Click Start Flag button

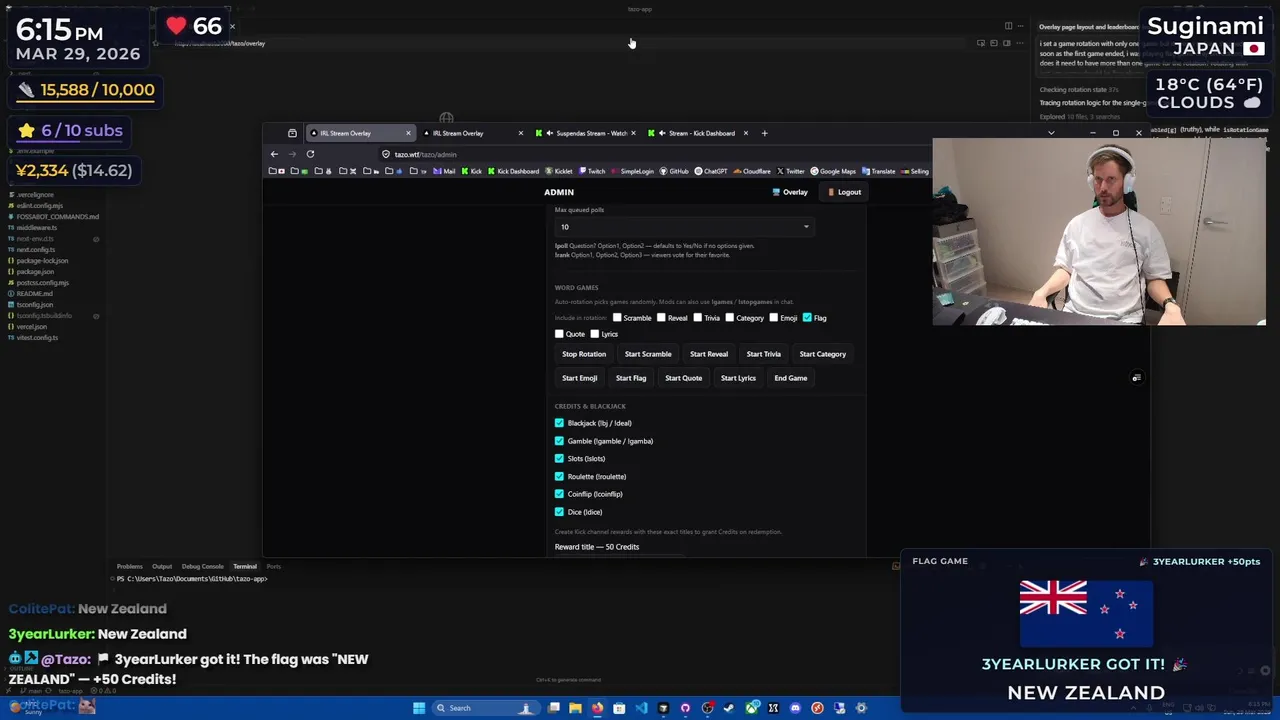[x=631, y=378]
